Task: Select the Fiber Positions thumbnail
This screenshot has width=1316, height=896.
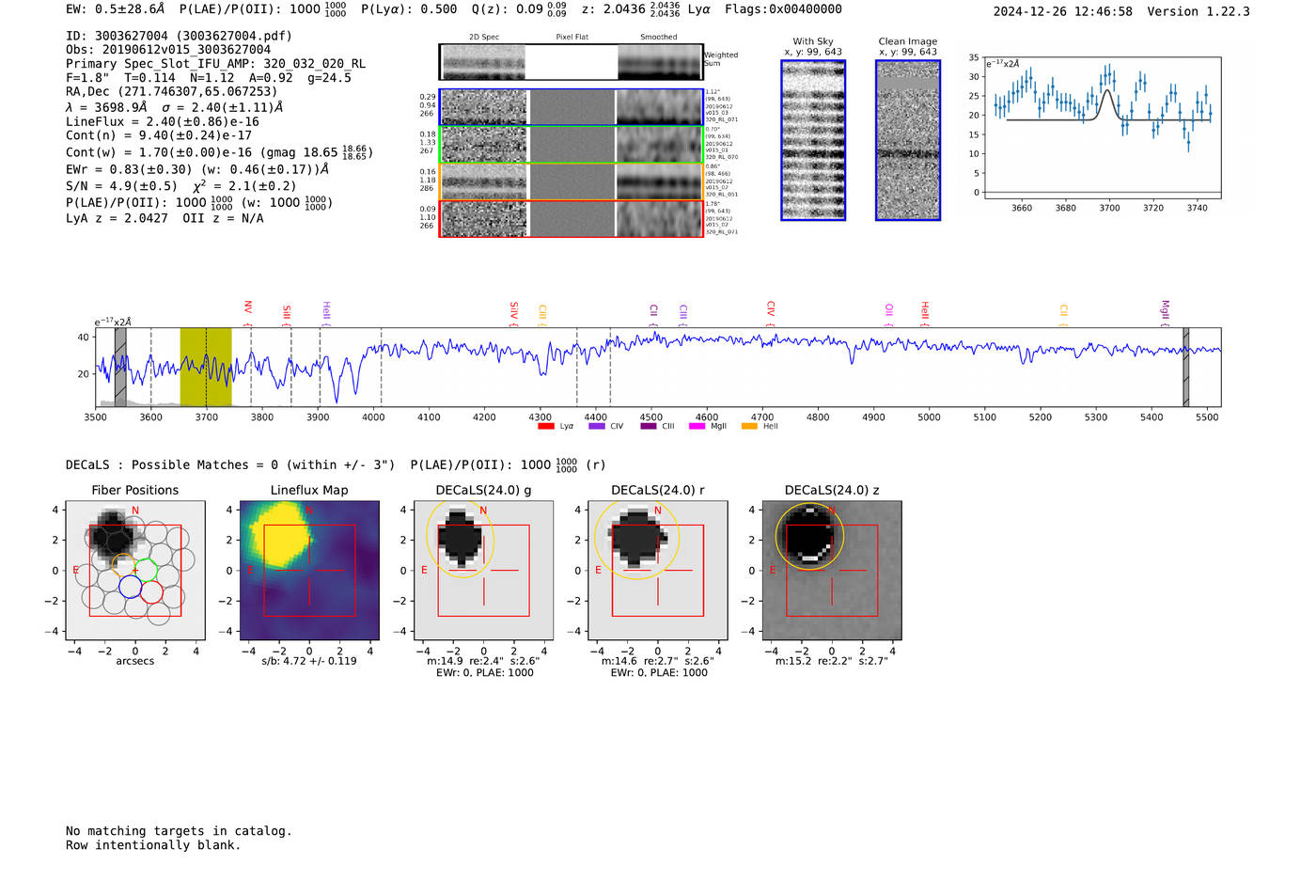Action: click(x=135, y=571)
